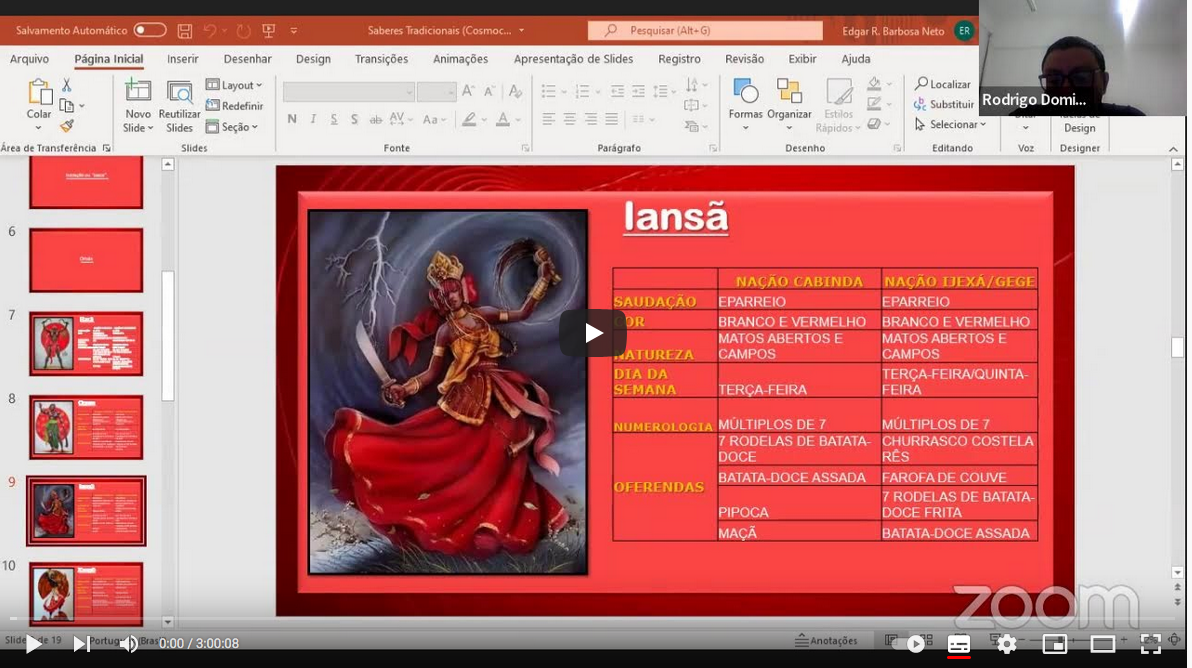Click the Organizar arrange button
The height and width of the screenshot is (668, 1192).
[789, 104]
